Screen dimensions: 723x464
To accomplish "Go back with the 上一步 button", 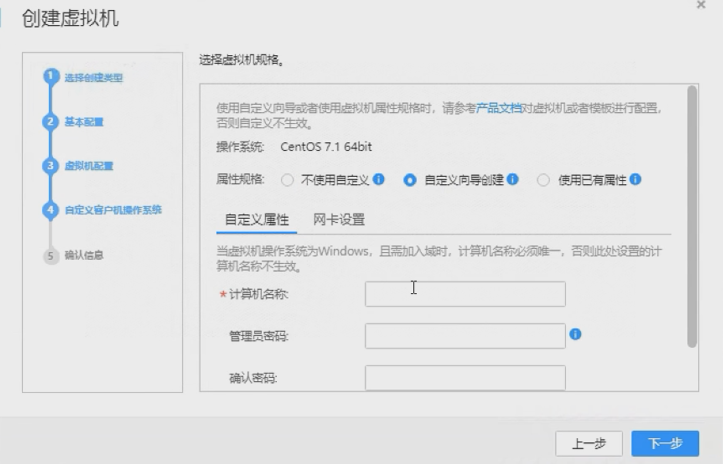I will coord(589,443).
